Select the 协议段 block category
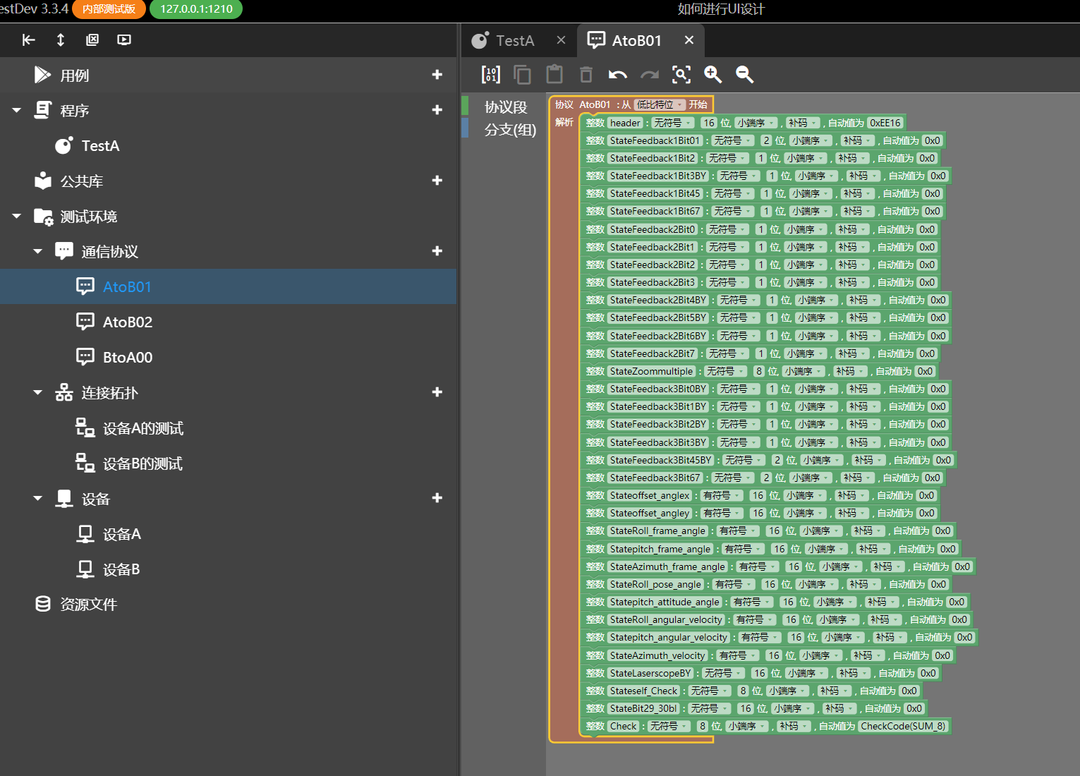 tap(506, 107)
